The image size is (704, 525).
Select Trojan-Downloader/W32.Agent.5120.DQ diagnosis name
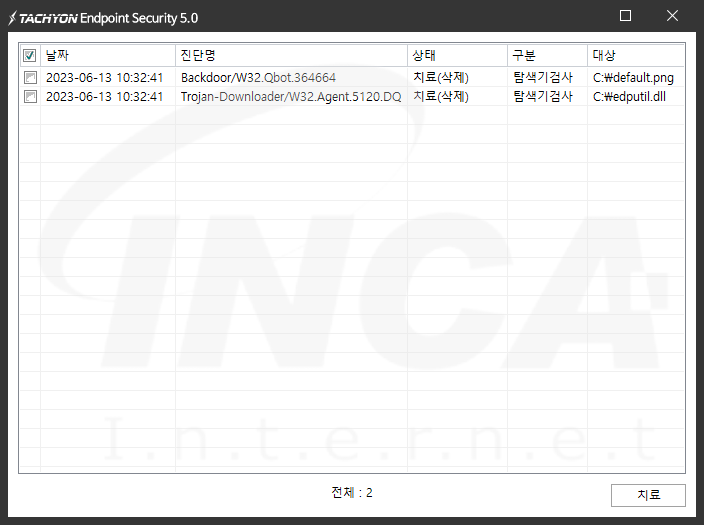click(x=291, y=97)
